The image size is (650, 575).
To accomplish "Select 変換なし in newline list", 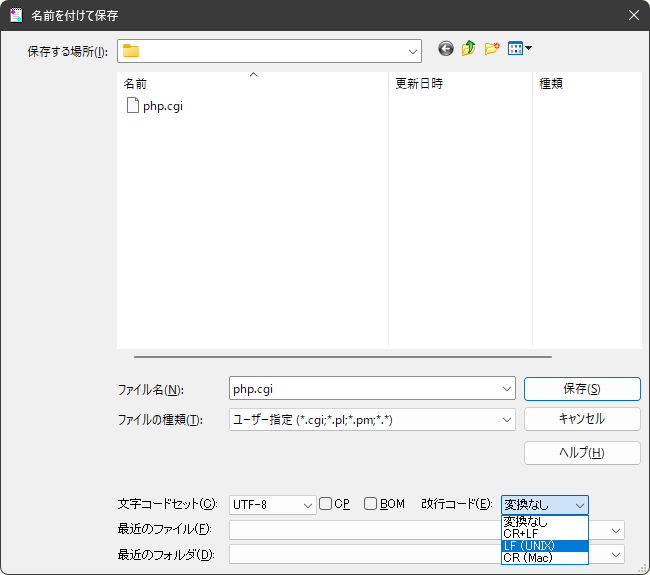I will [545, 522].
